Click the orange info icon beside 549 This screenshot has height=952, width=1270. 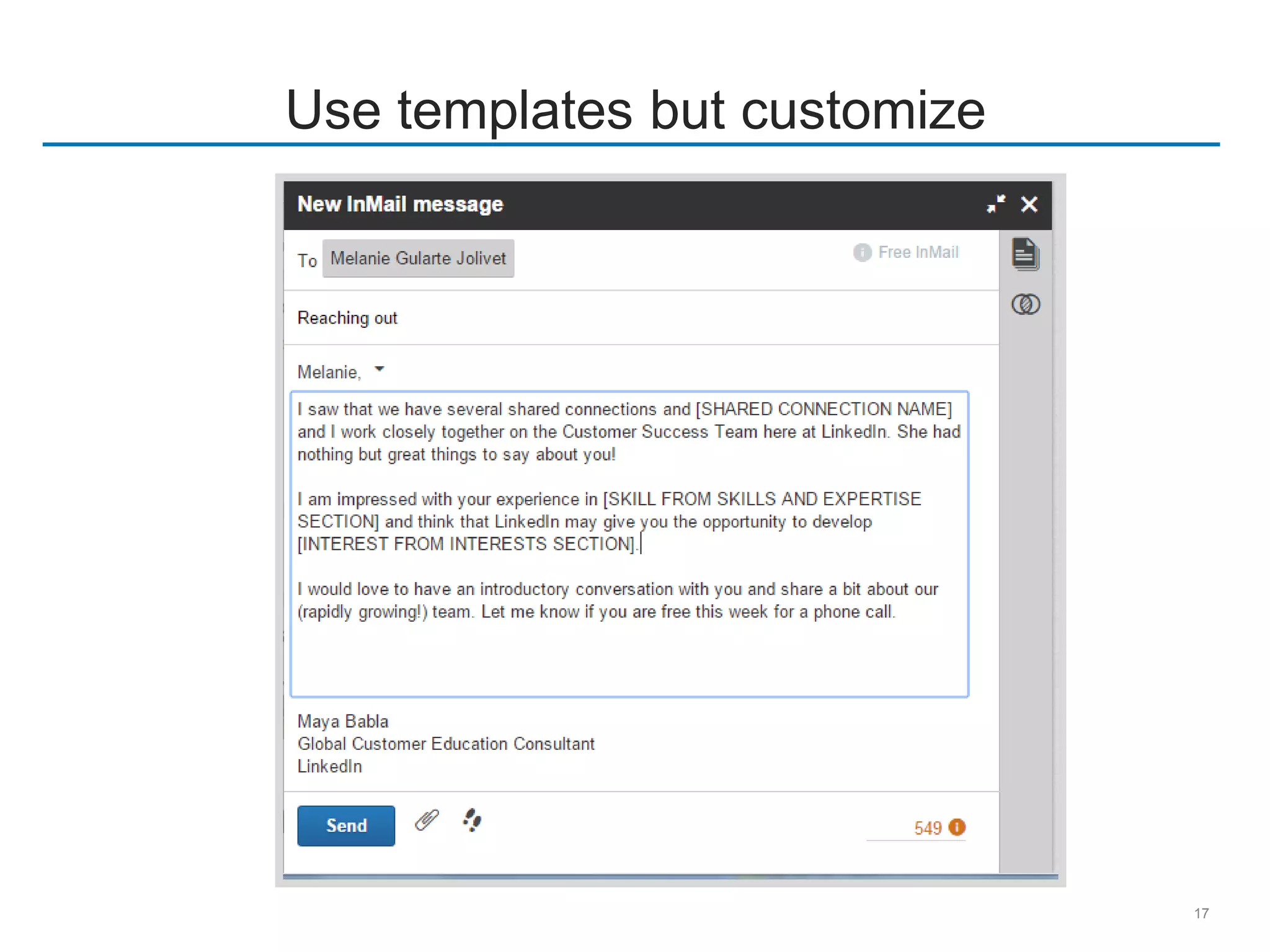pyautogui.click(x=957, y=827)
